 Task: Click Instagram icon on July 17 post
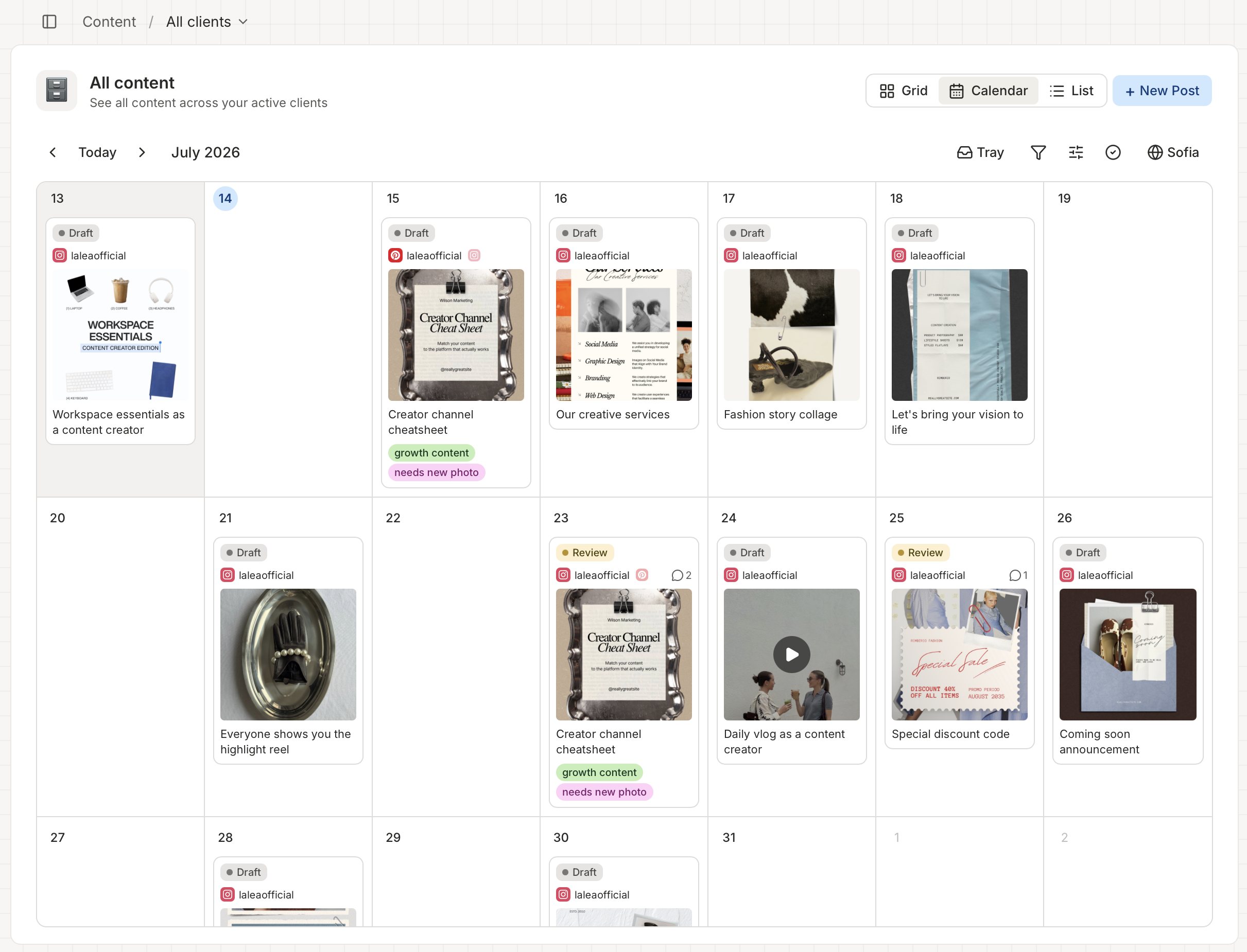pos(731,256)
